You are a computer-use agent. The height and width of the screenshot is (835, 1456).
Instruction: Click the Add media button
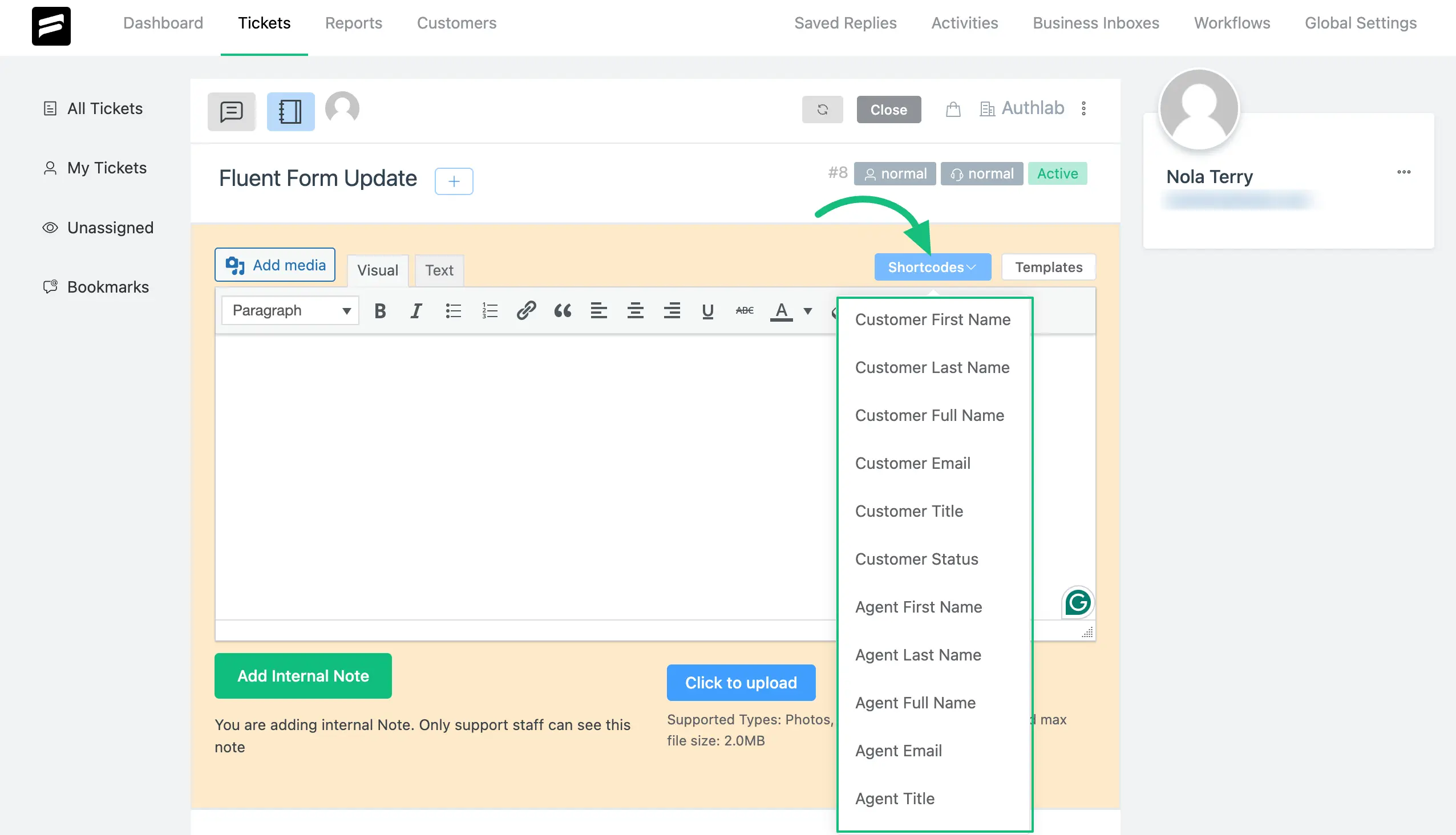(275, 265)
